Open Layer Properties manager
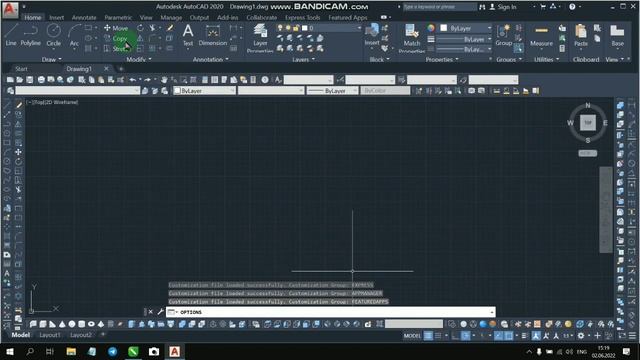This screenshot has width=640, height=360. click(260, 38)
